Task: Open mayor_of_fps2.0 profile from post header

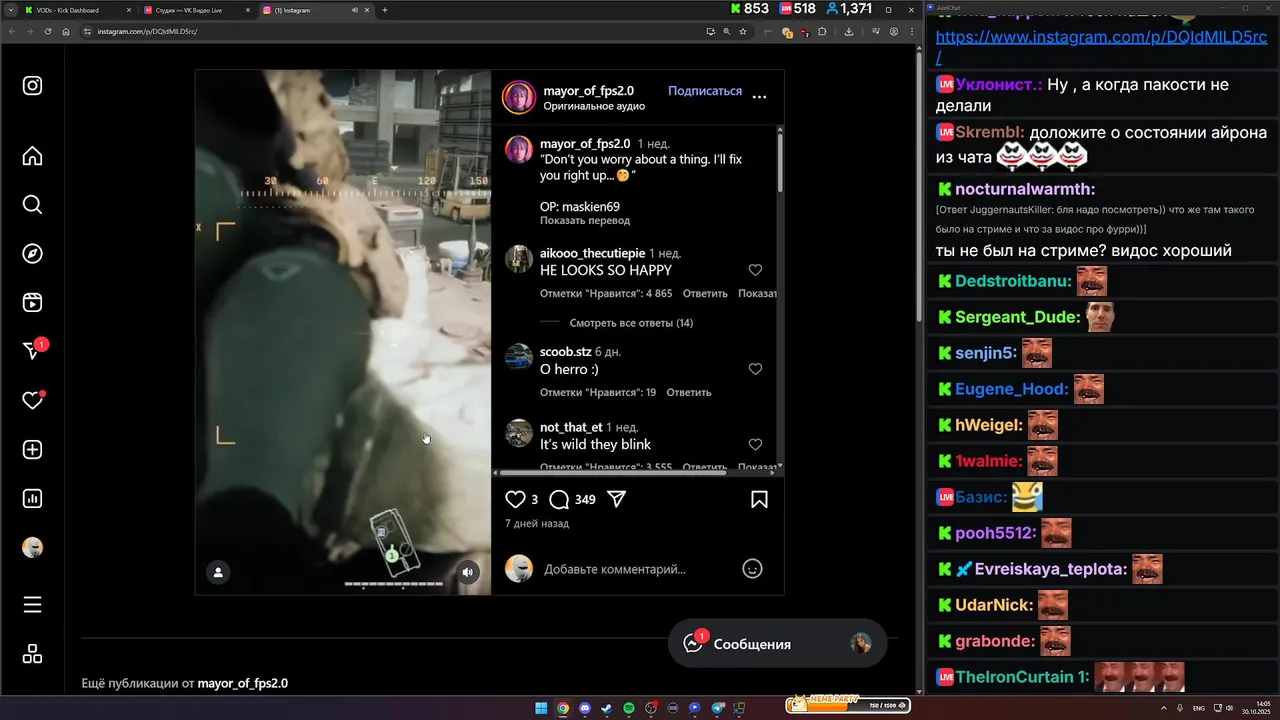Action: (x=588, y=91)
